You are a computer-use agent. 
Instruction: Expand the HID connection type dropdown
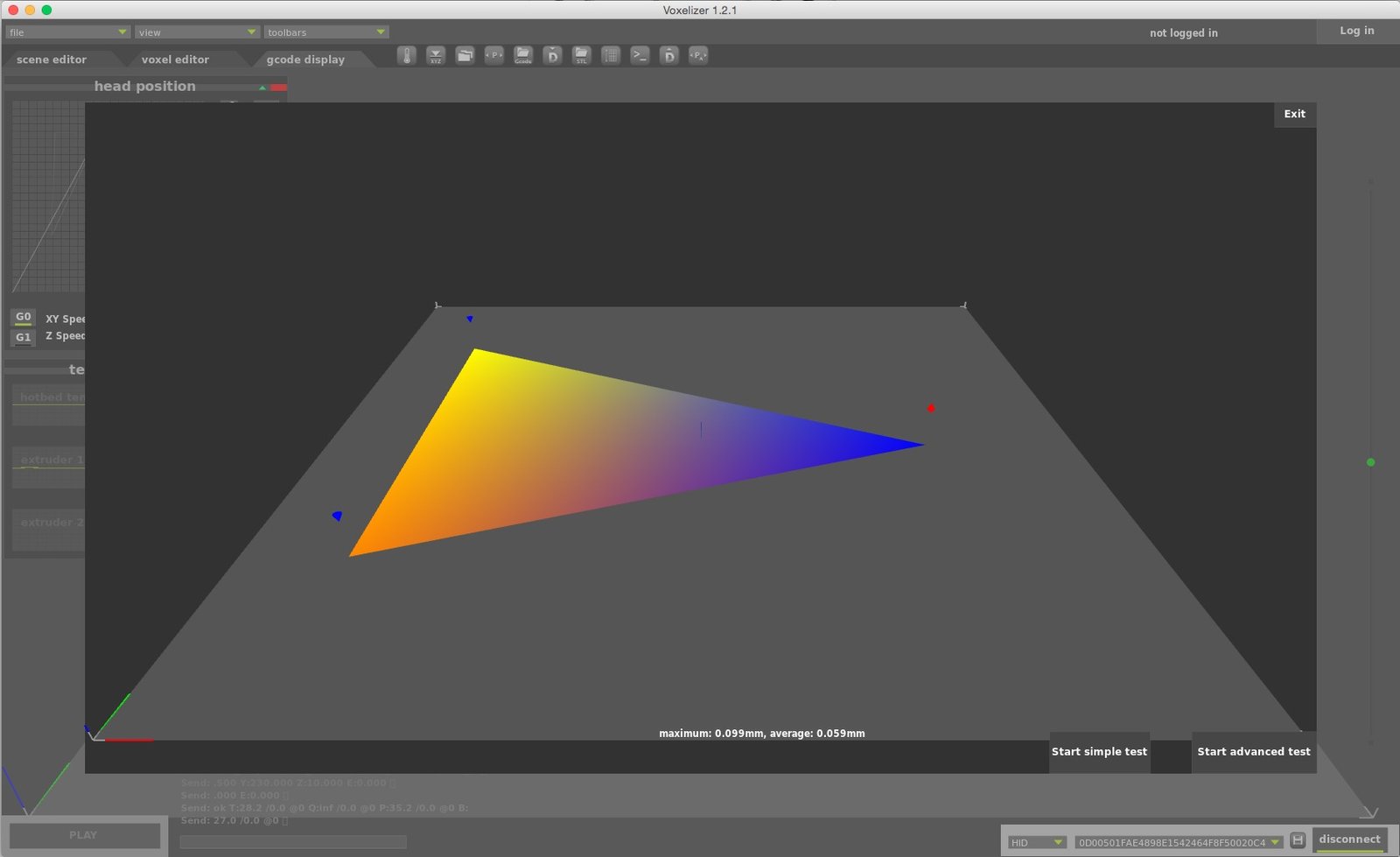1037,842
